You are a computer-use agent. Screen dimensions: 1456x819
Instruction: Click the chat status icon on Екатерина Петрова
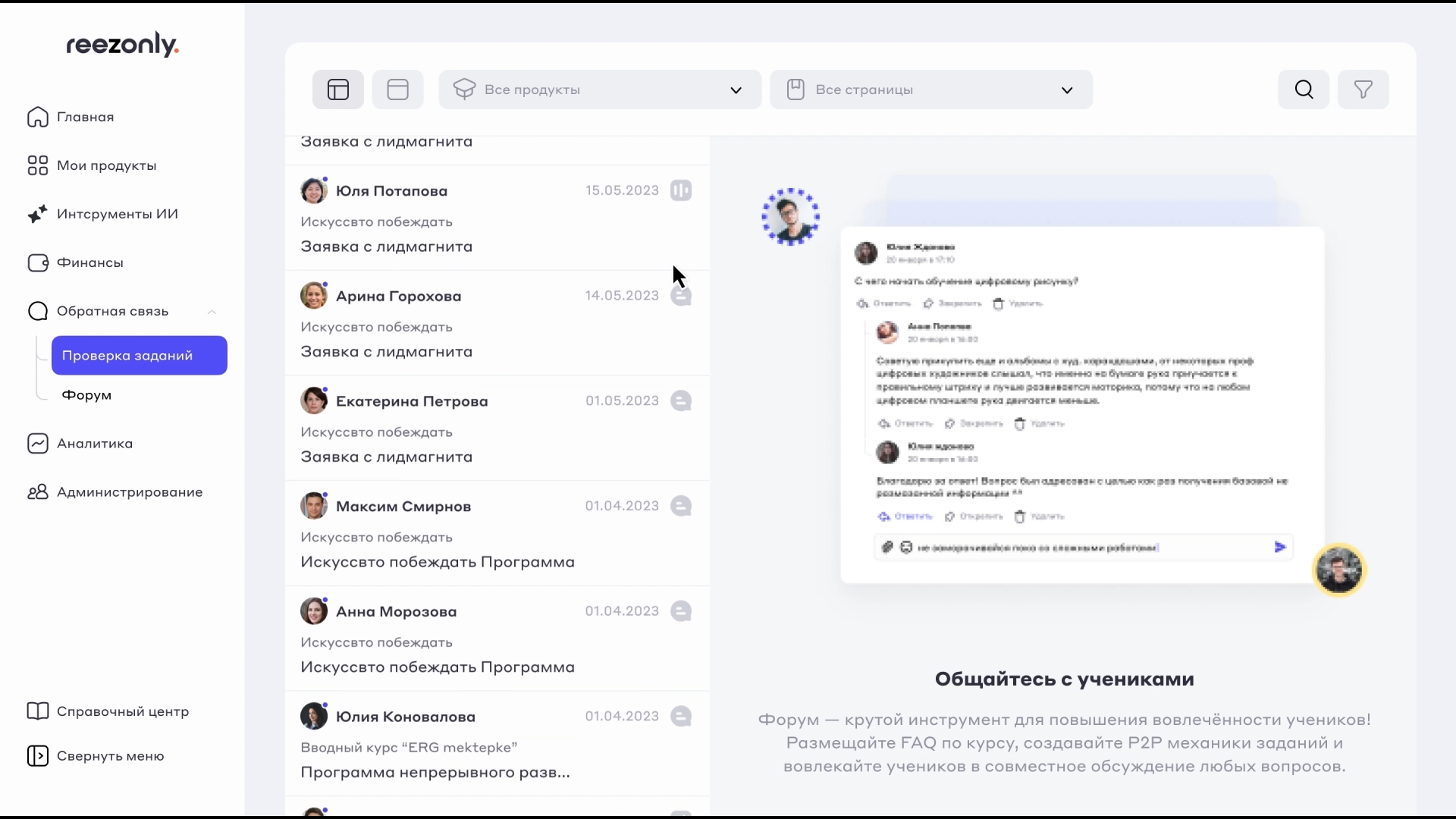tap(681, 400)
